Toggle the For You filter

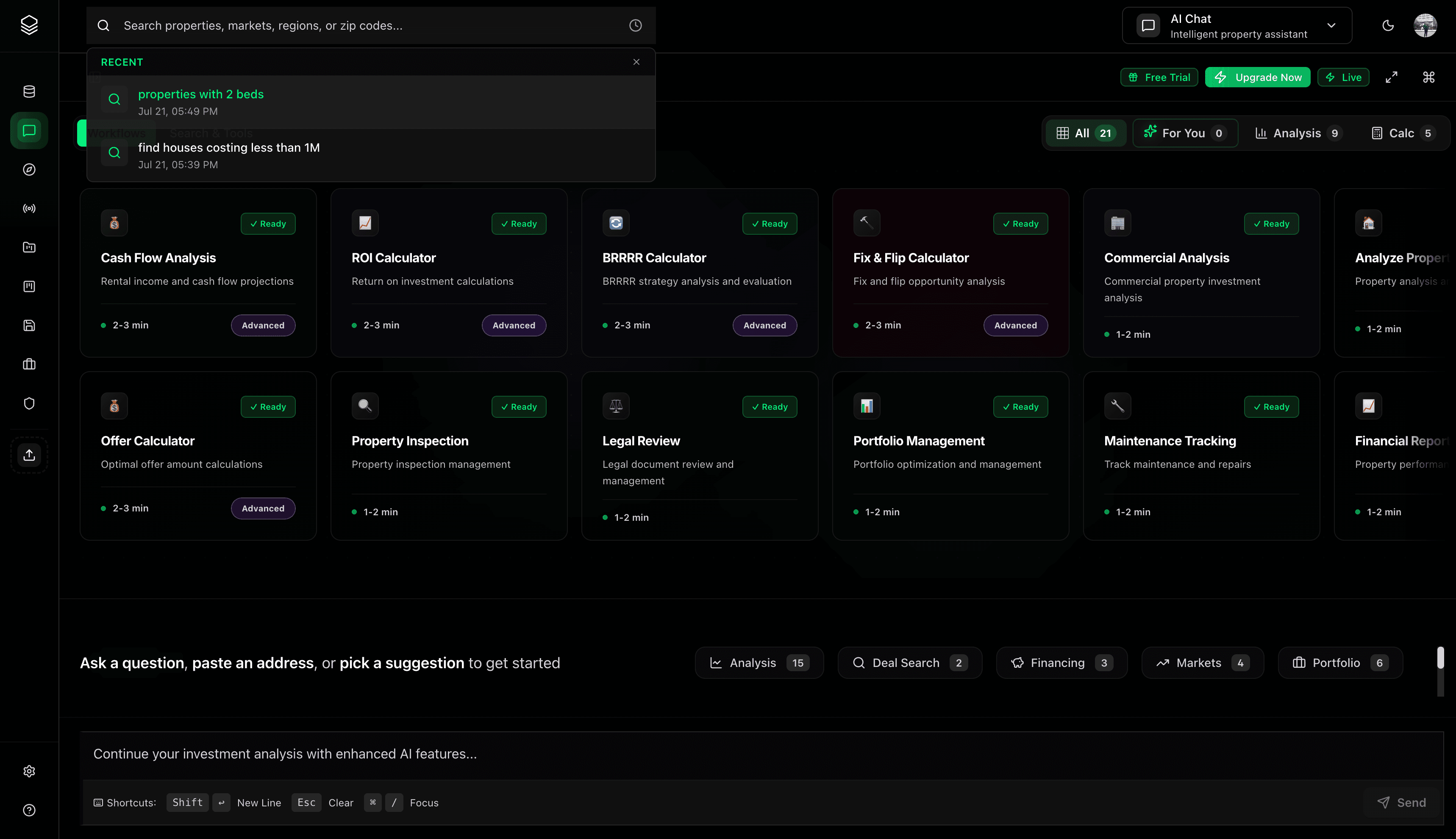(x=1185, y=133)
